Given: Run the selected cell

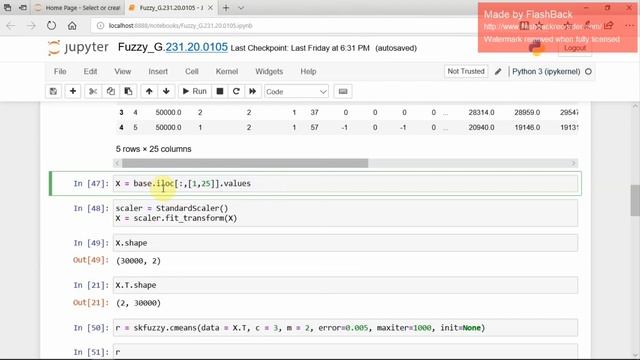Looking at the screenshot, I should (194, 91).
